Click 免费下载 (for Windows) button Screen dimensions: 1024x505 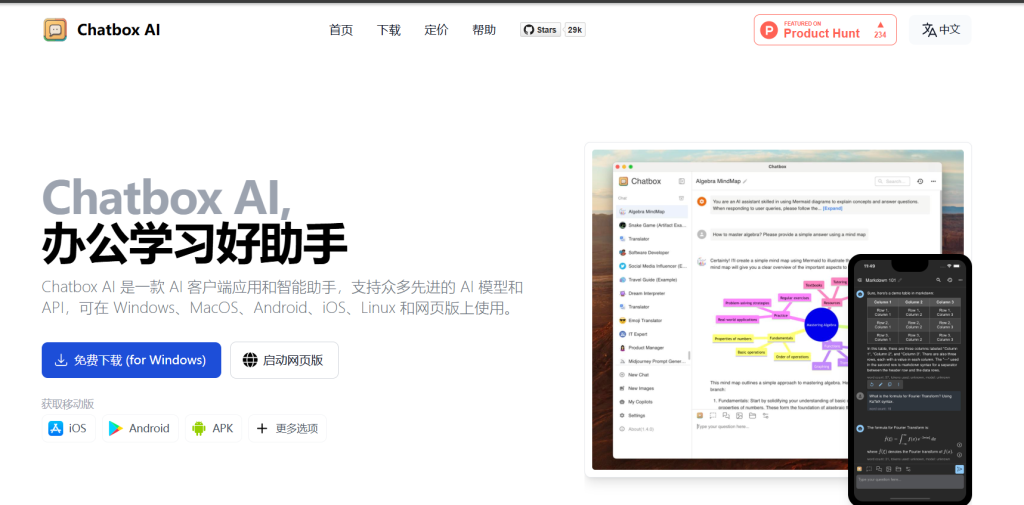pos(131,360)
